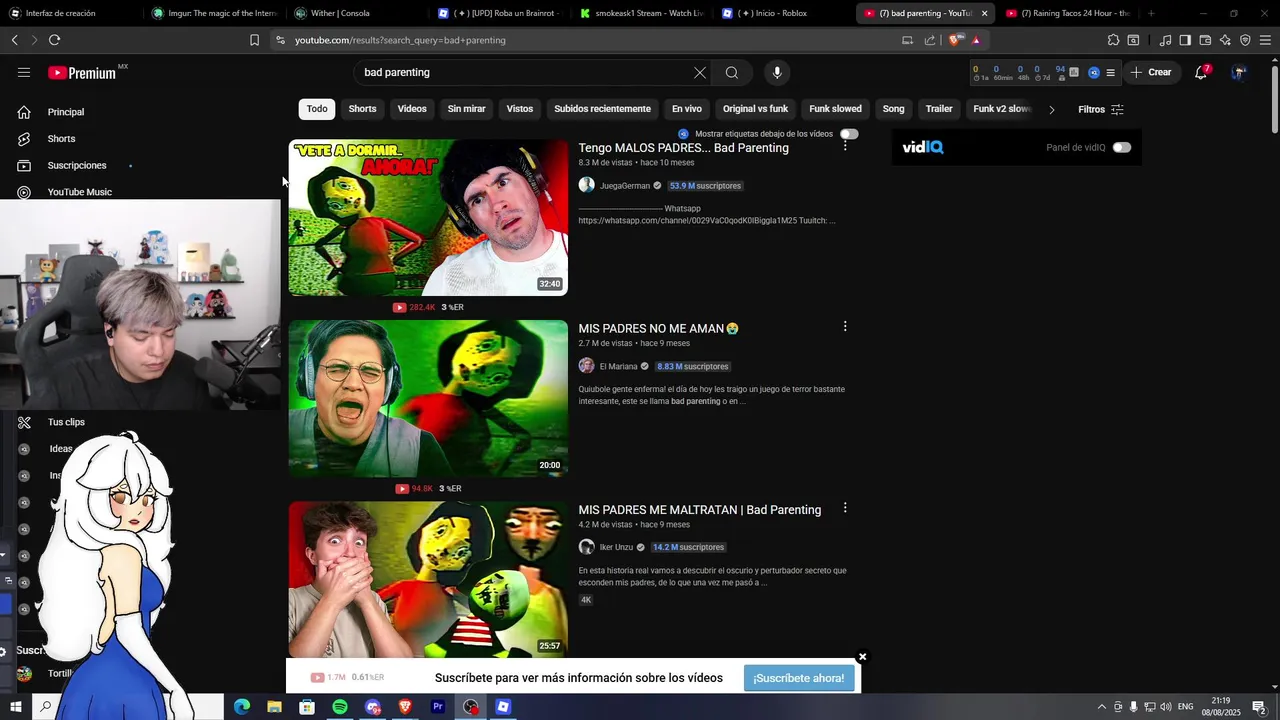Toggle the Panel de vidIQ switch

click(1122, 147)
